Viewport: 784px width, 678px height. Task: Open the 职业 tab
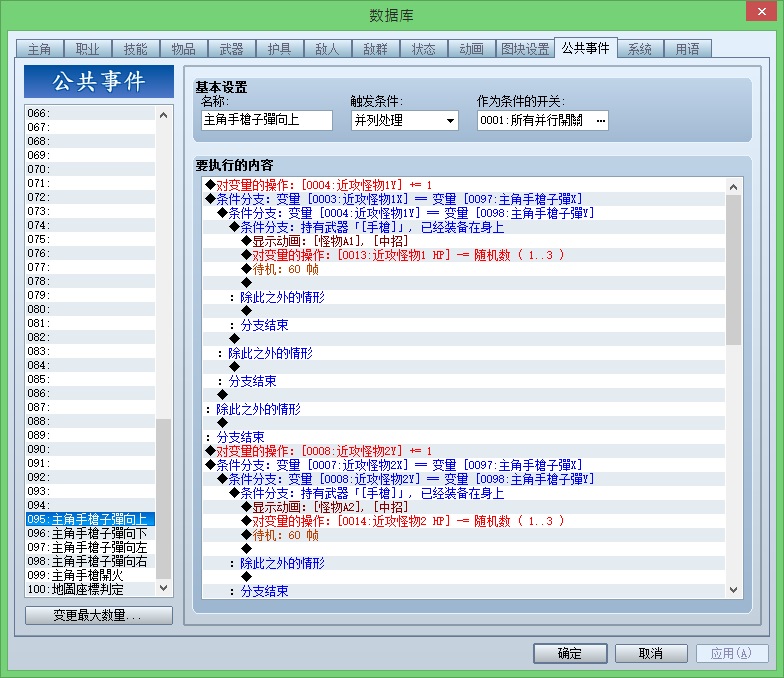tap(88, 49)
